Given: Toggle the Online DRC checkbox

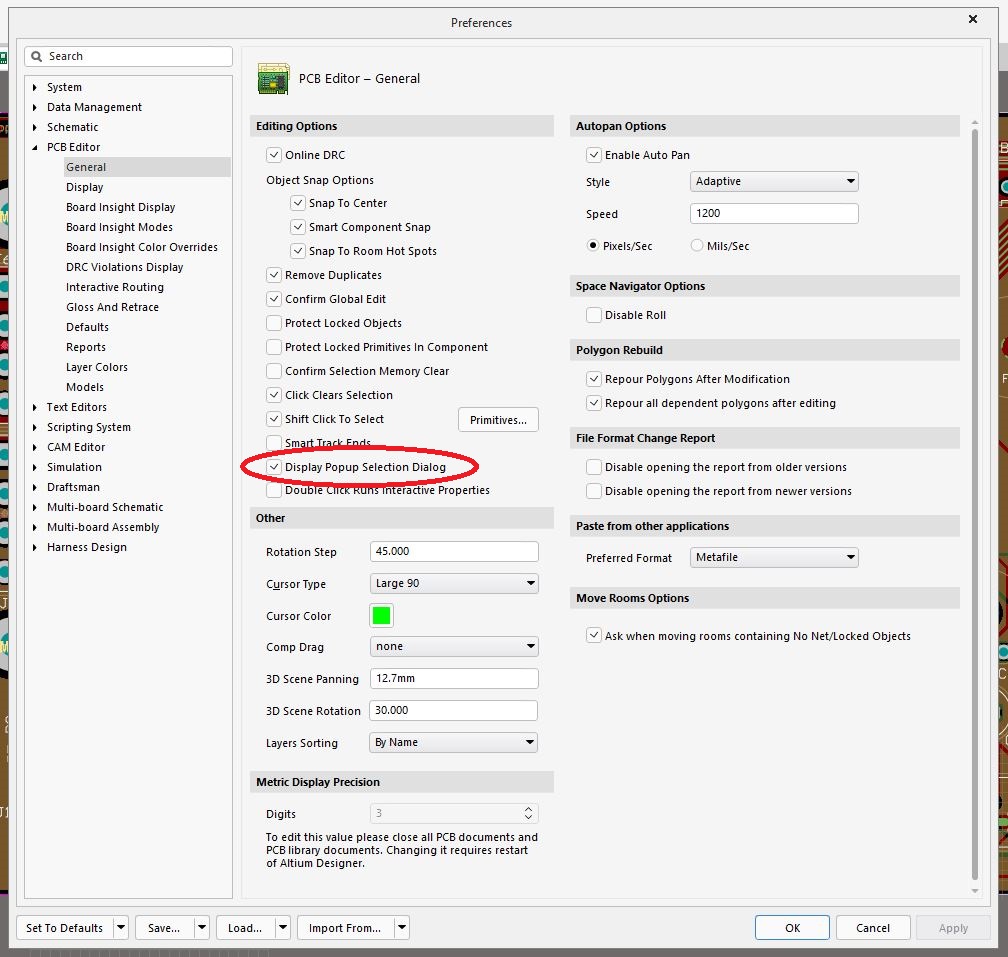Looking at the screenshot, I should [x=274, y=155].
